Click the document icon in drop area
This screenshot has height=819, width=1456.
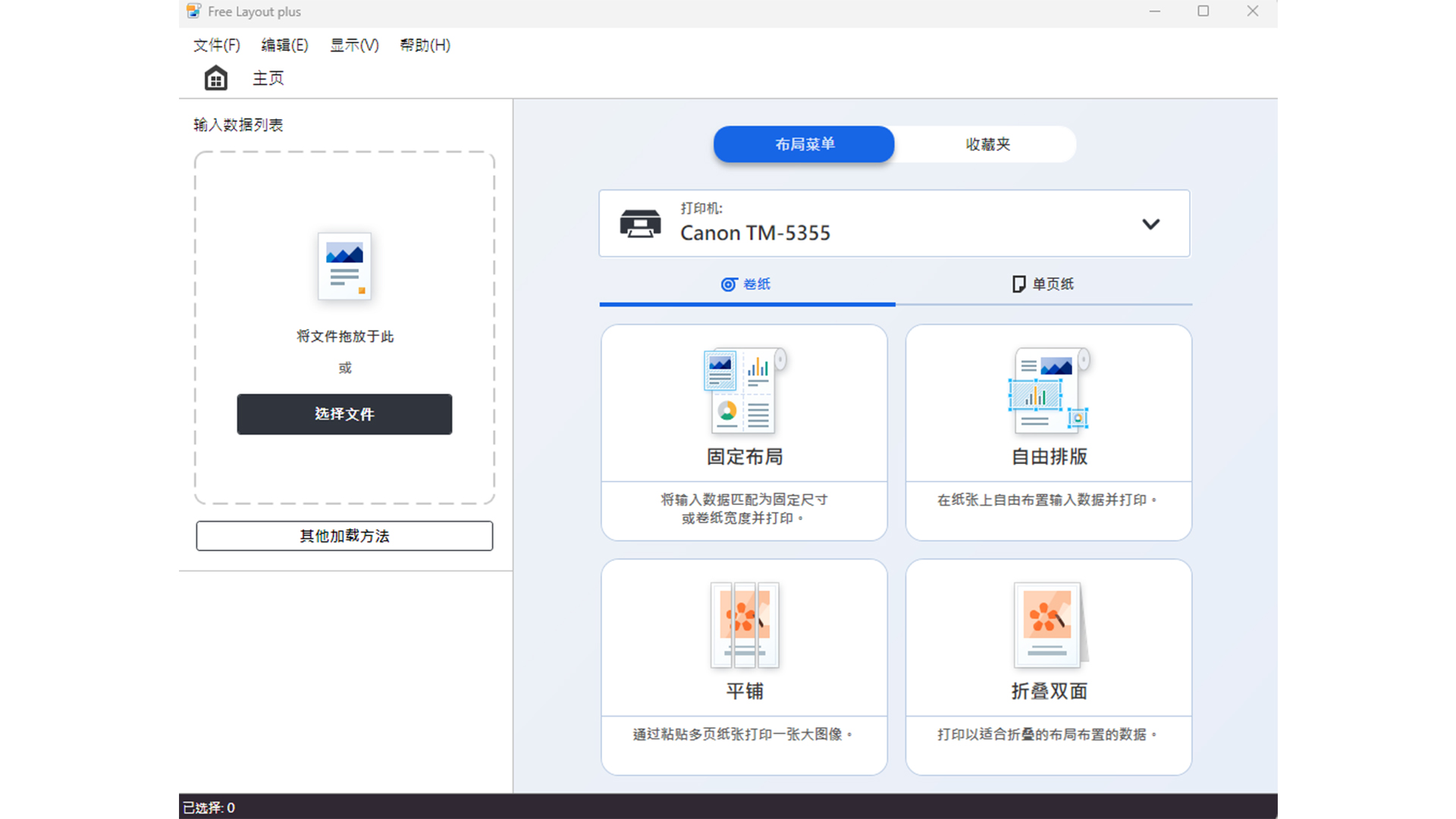345,266
